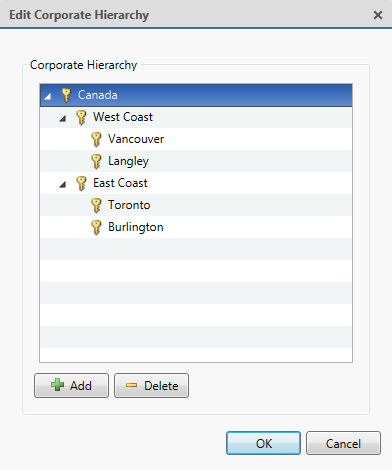This screenshot has height=470, width=392.
Task: Collapse the Canada tree node
Action: [x=48, y=97]
